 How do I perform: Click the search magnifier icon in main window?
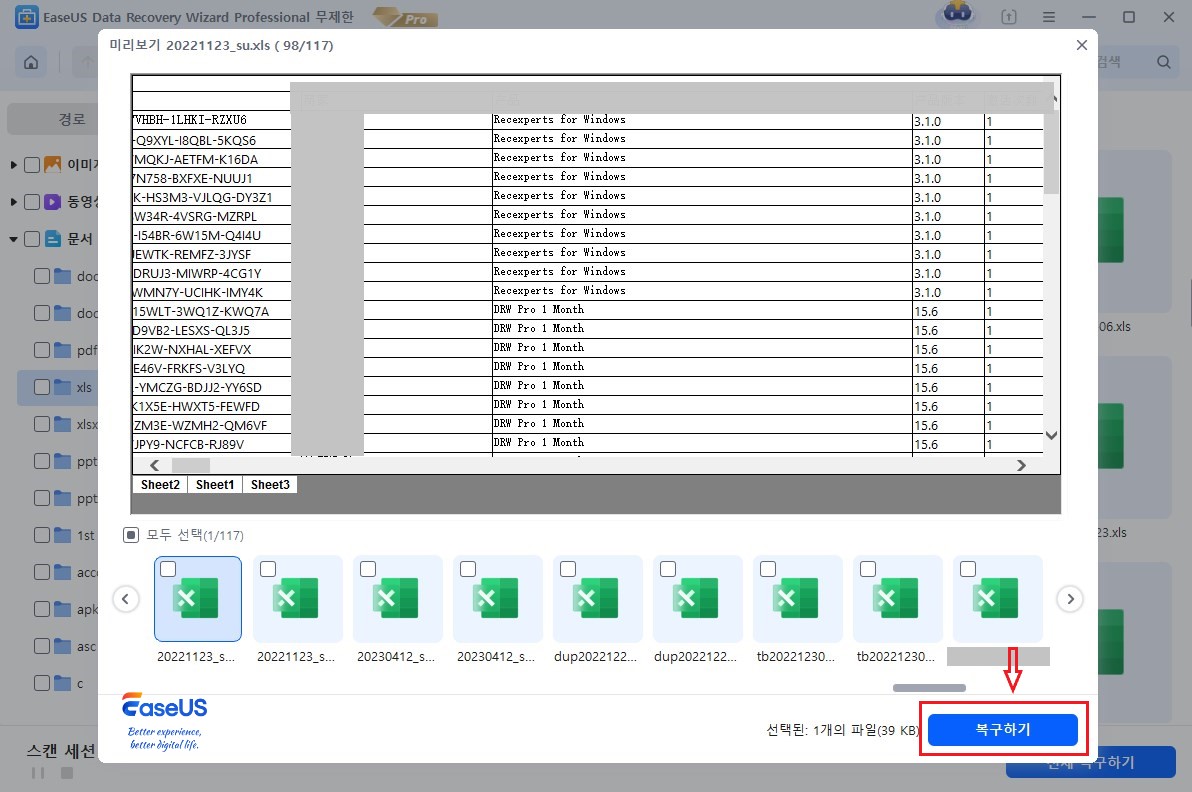(1164, 62)
